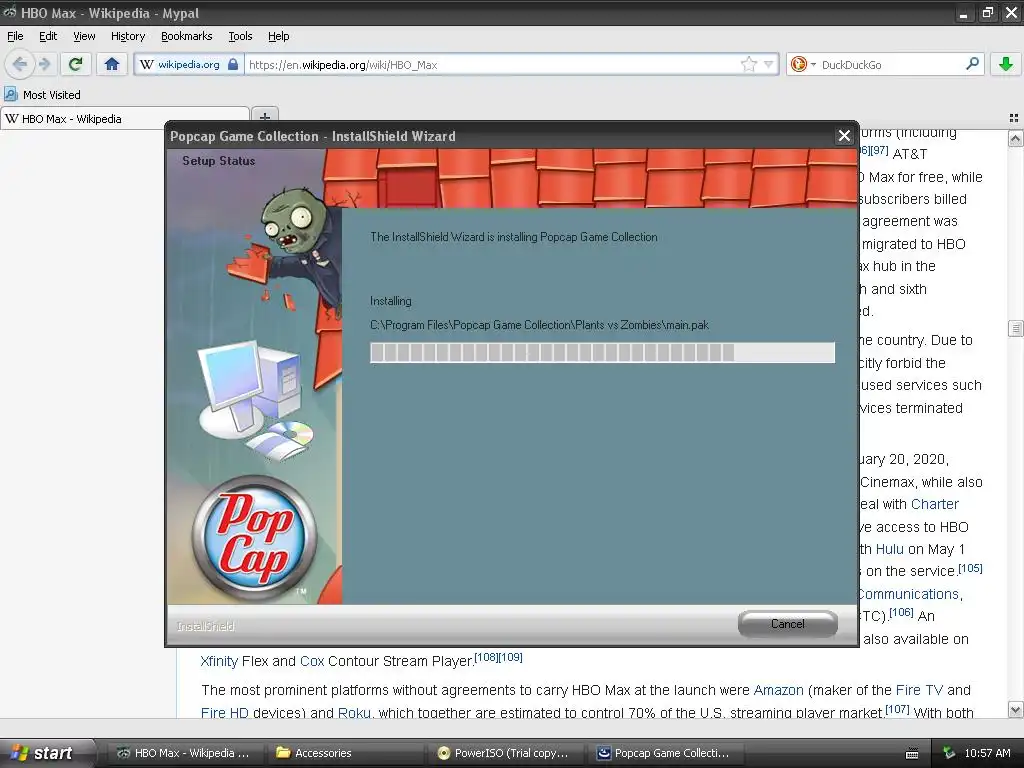Viewport: 1024px width, 768px height.
Task: Open the Roku link
Action: click(353, 712)
